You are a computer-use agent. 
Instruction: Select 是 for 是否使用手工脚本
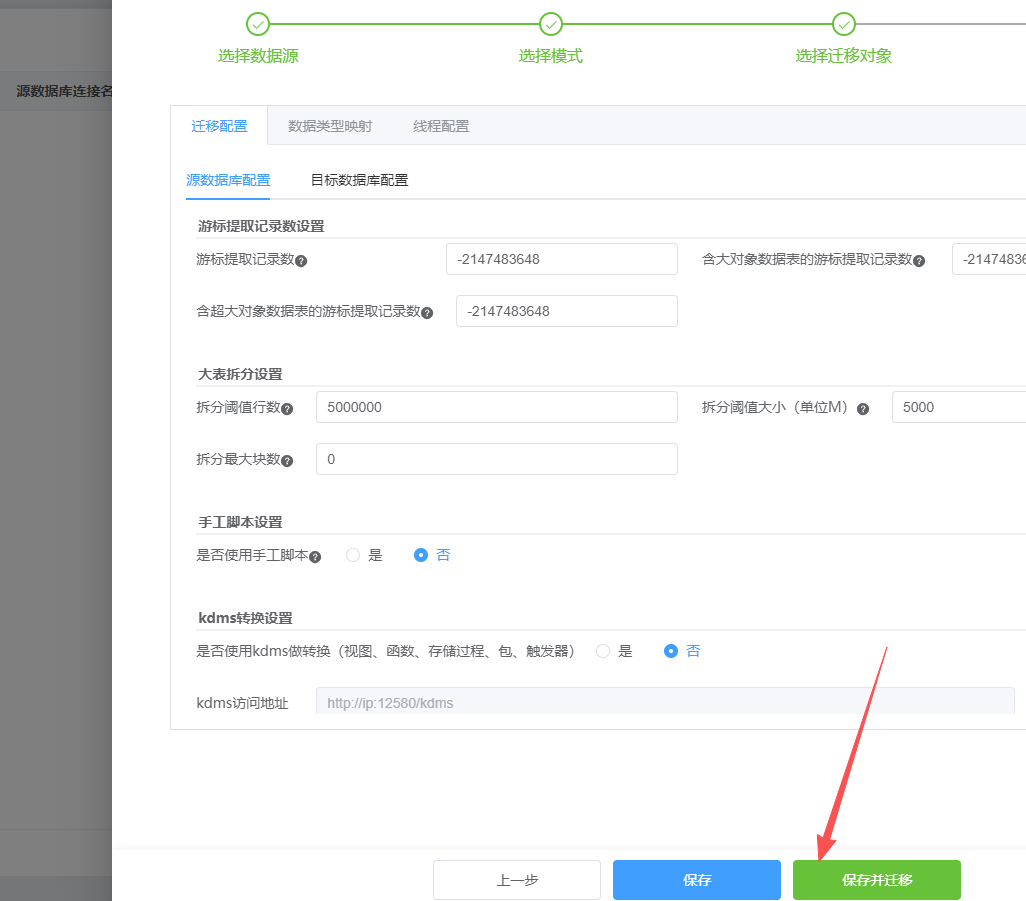pyautogui.click(x=353, y=555)
